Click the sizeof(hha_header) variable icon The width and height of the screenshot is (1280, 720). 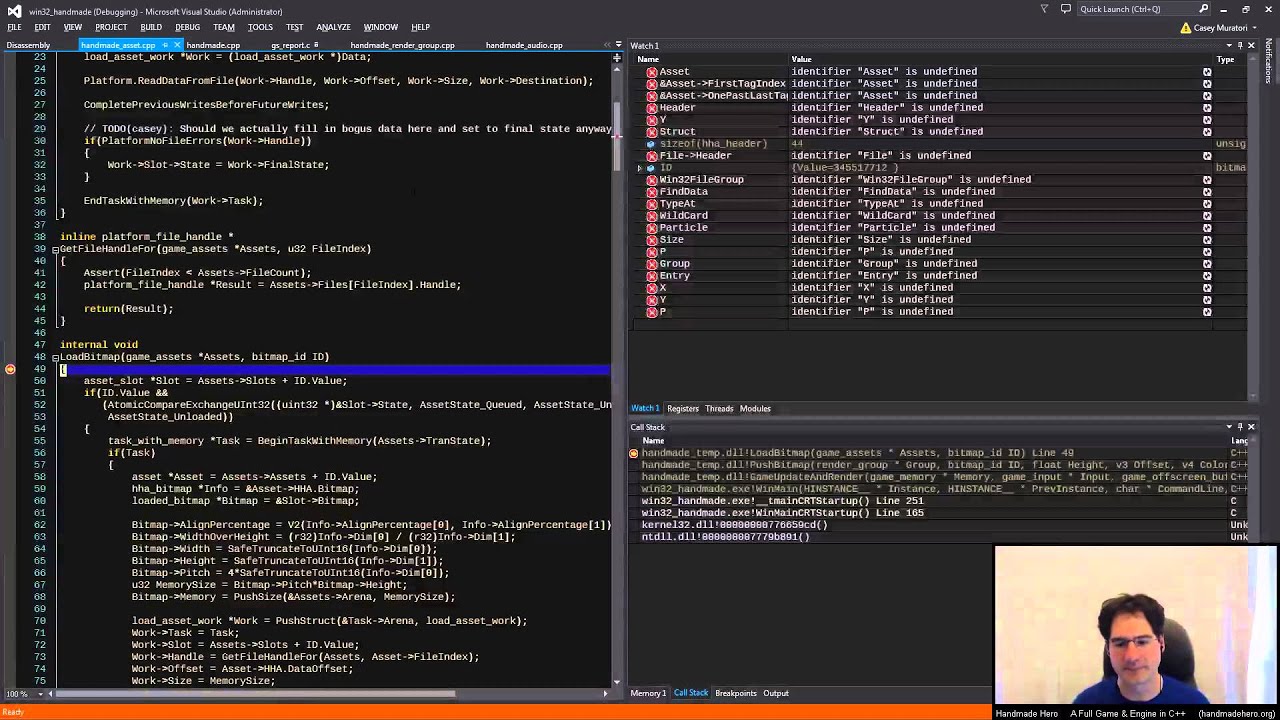651,144
